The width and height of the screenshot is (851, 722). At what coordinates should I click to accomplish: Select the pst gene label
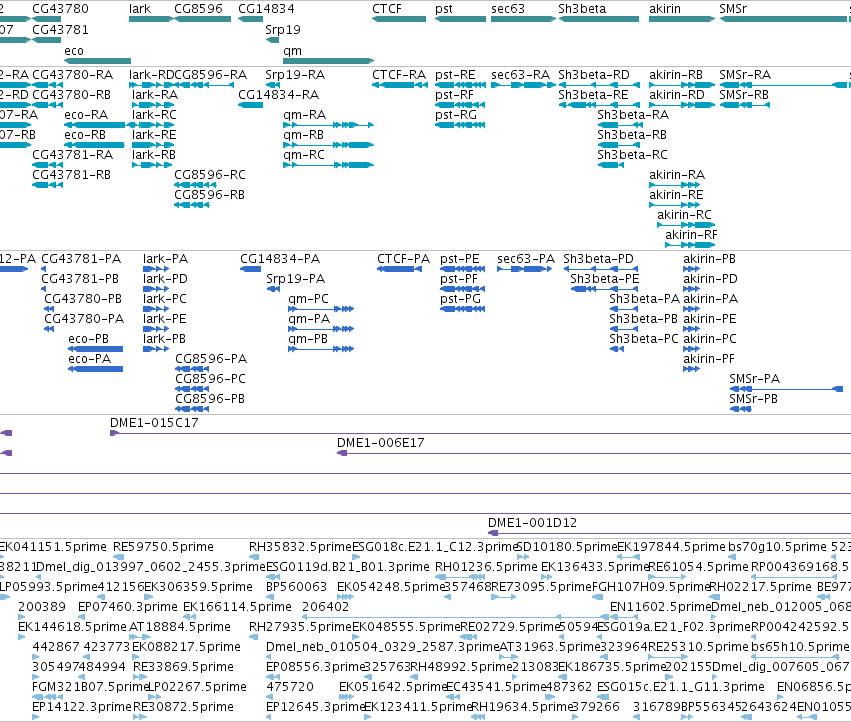coord(443,9)
